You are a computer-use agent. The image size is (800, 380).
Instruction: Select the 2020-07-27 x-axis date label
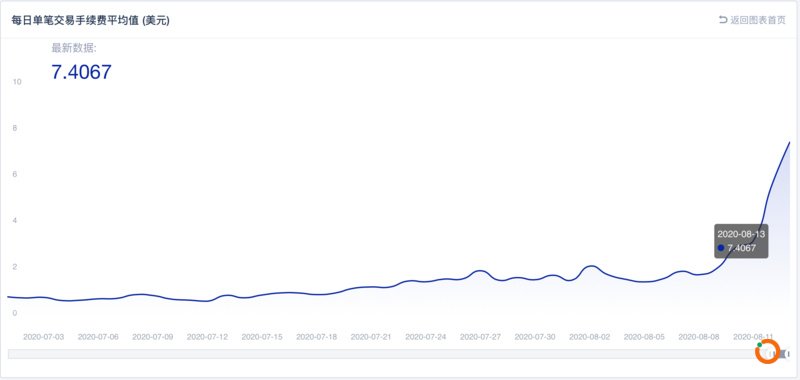[480, 337]
